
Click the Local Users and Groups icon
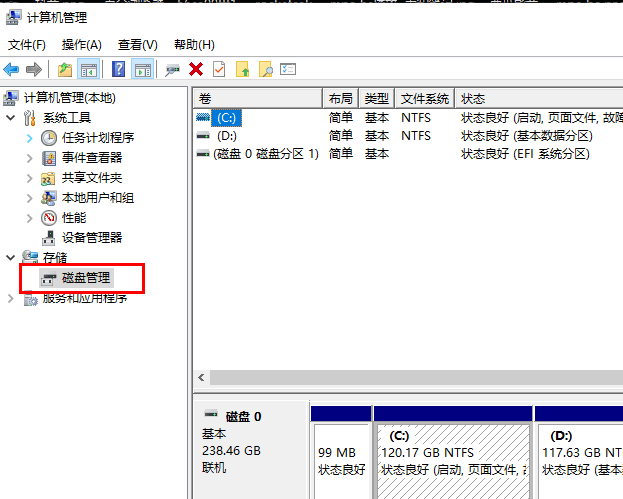click(x=48, y=197)
